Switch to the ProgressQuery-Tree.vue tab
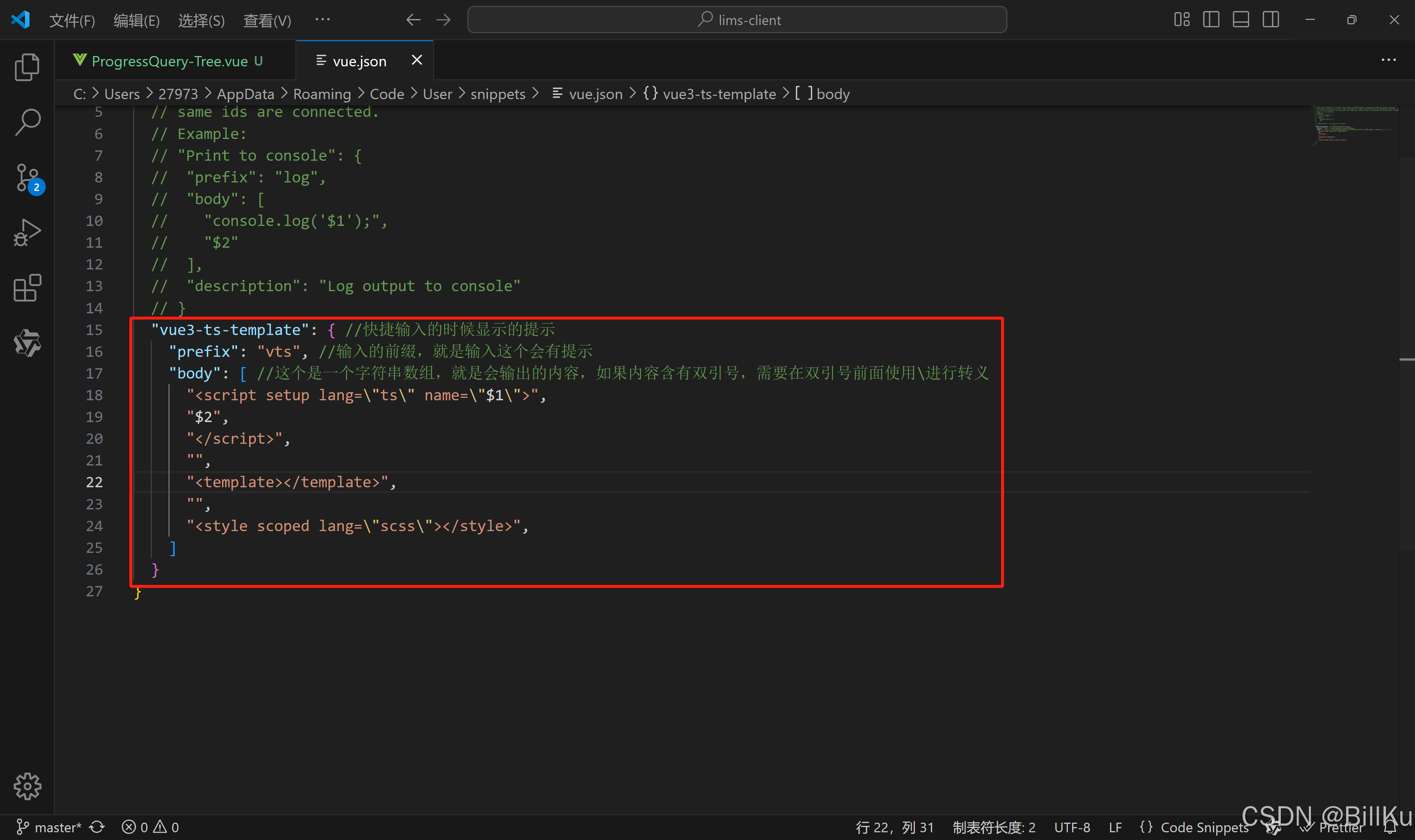 (169, 61)
